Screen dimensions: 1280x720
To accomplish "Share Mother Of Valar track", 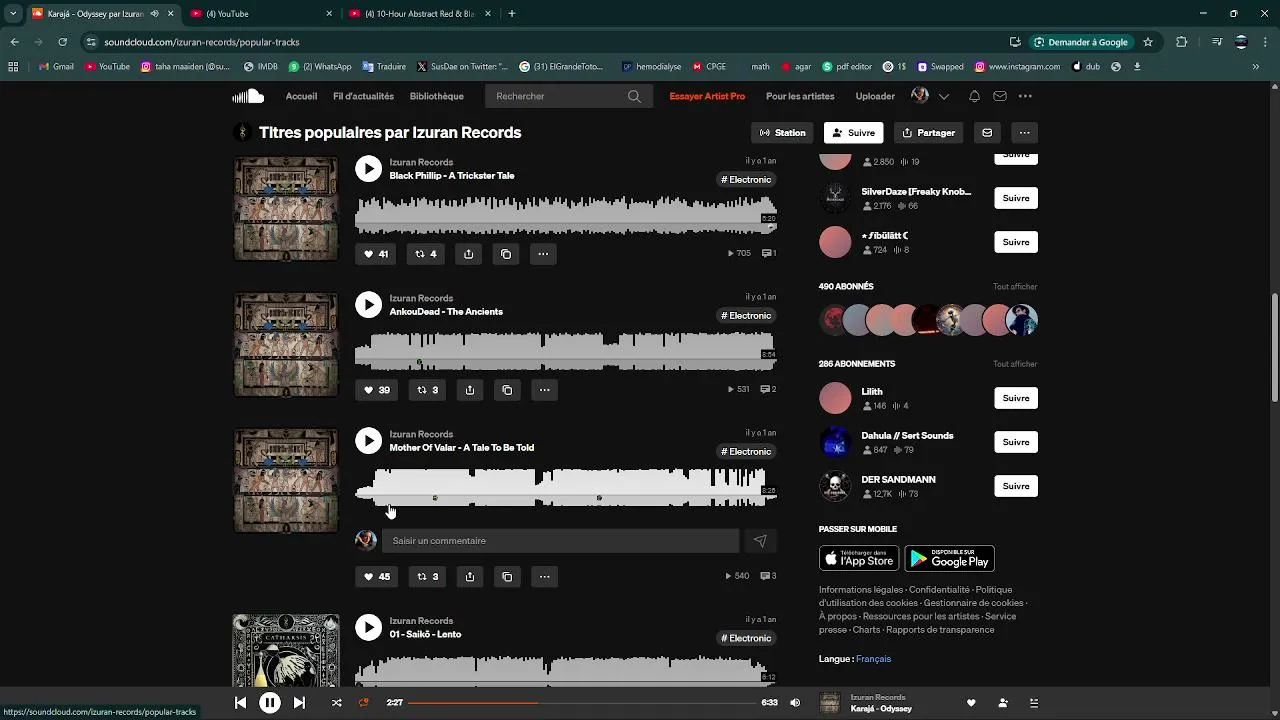I will pyautogui.click(x=470, y=577).
